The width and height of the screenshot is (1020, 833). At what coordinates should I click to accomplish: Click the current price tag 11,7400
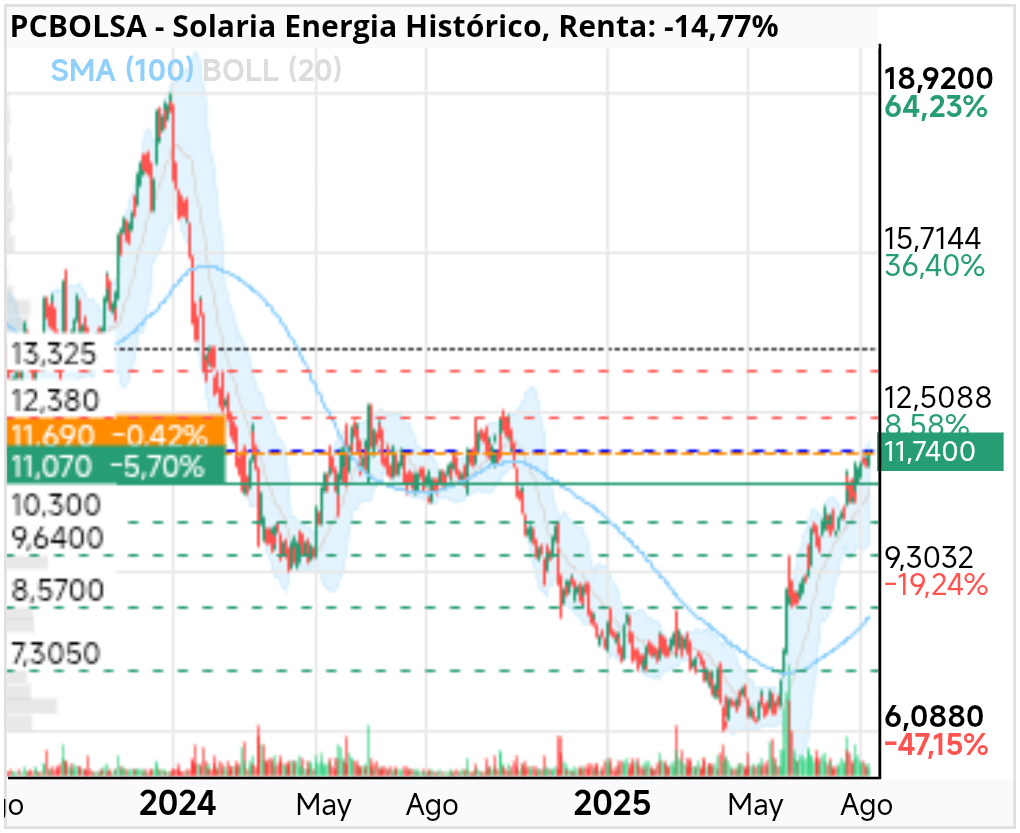(941, 451)
